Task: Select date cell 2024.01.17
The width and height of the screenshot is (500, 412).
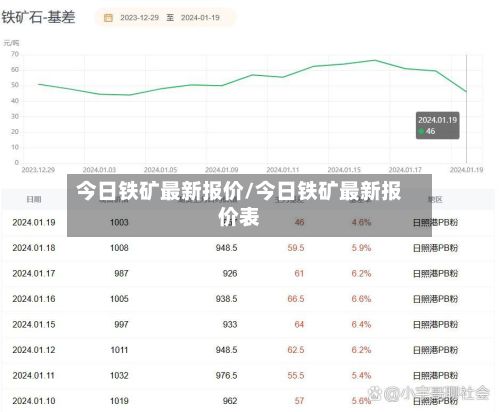Action: (x=34, y=274)
